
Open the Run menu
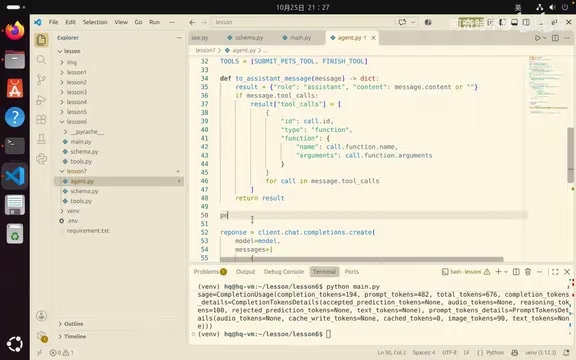pos(154,22)
